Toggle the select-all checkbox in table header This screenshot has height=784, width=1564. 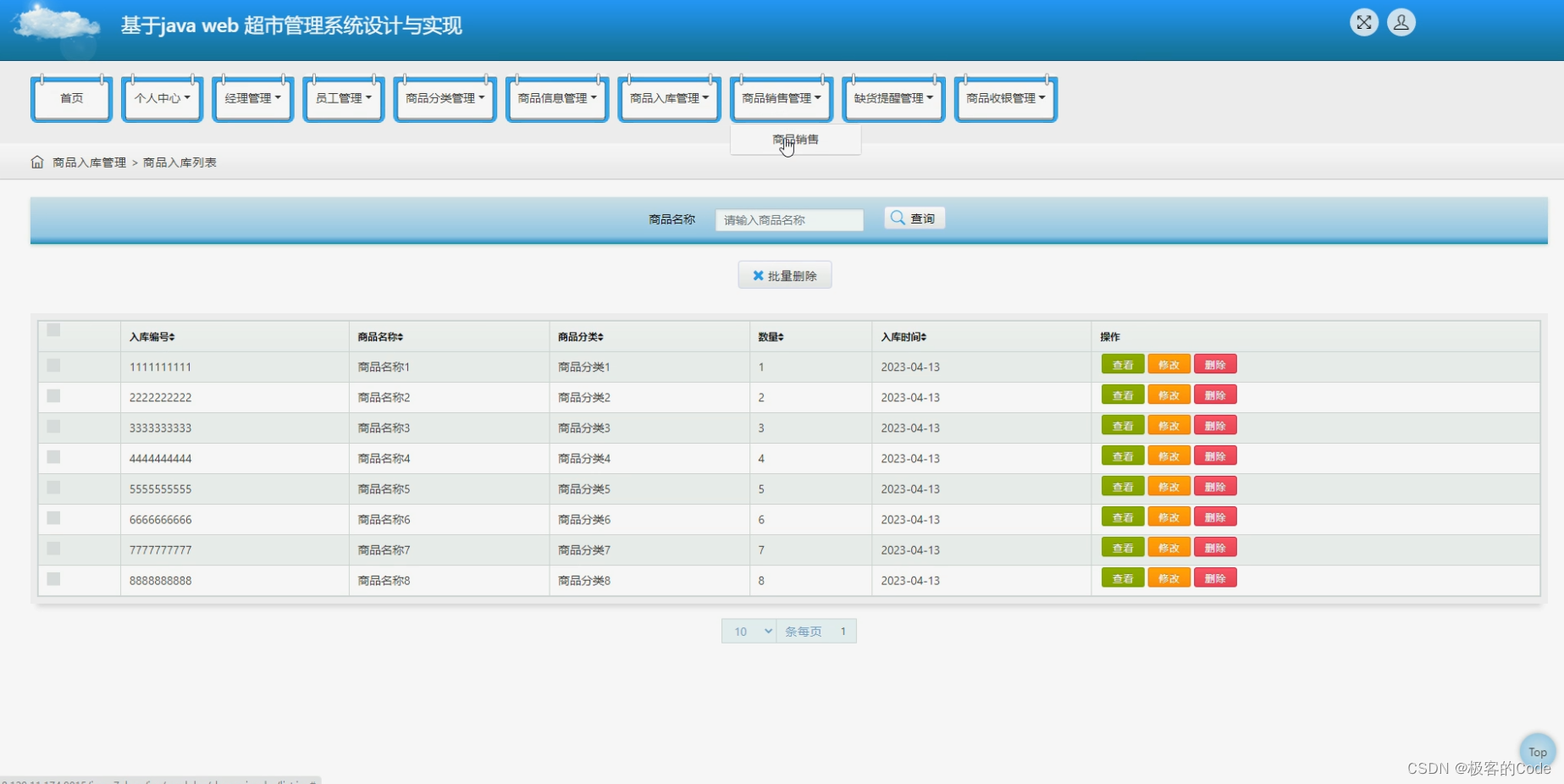pyautogui.click(x=53, y=330)
